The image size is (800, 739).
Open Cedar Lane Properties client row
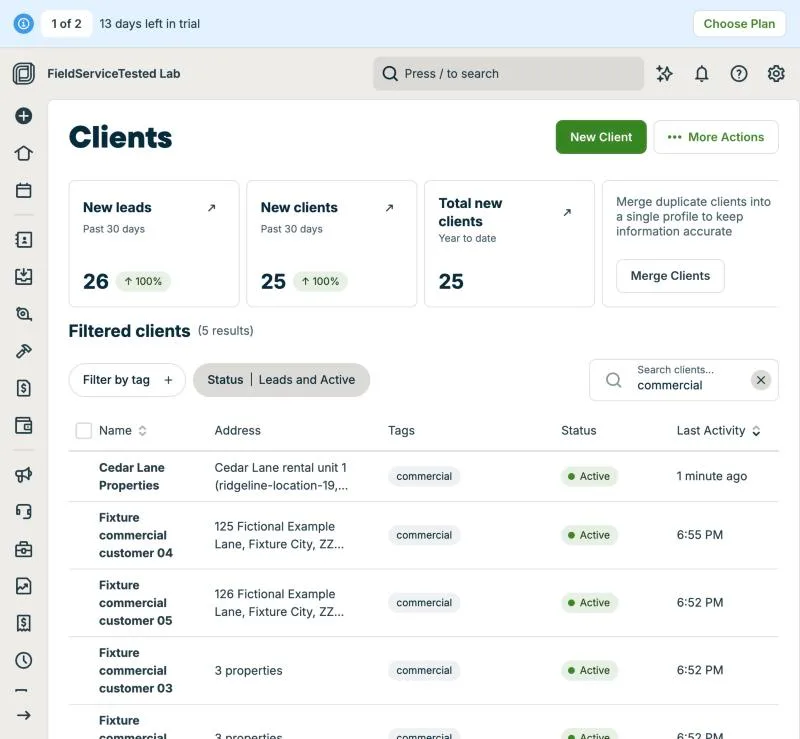pyautogui.click(x=423, y=476)
